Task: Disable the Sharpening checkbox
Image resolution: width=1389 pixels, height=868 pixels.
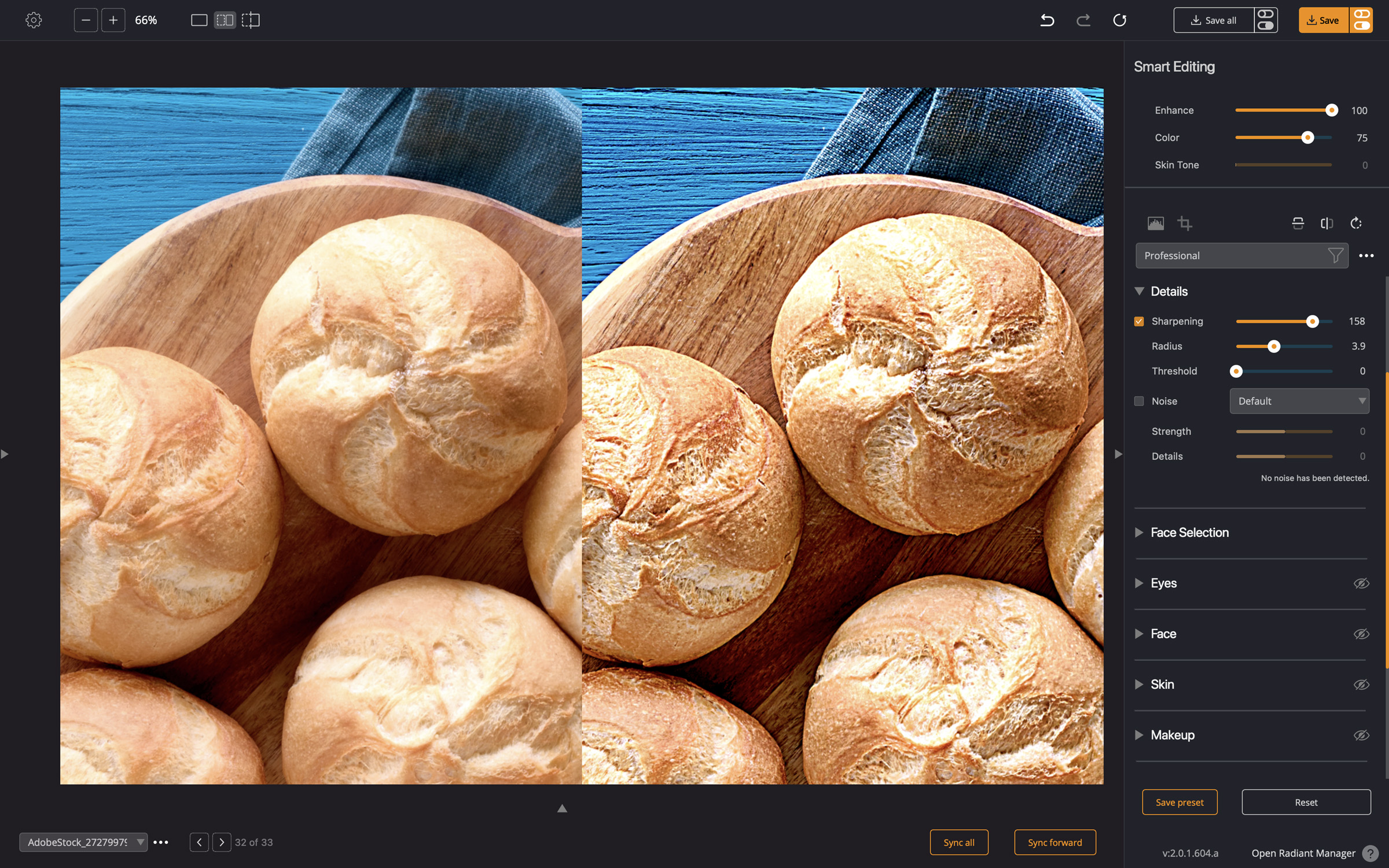Action: tap(1139, 321)
